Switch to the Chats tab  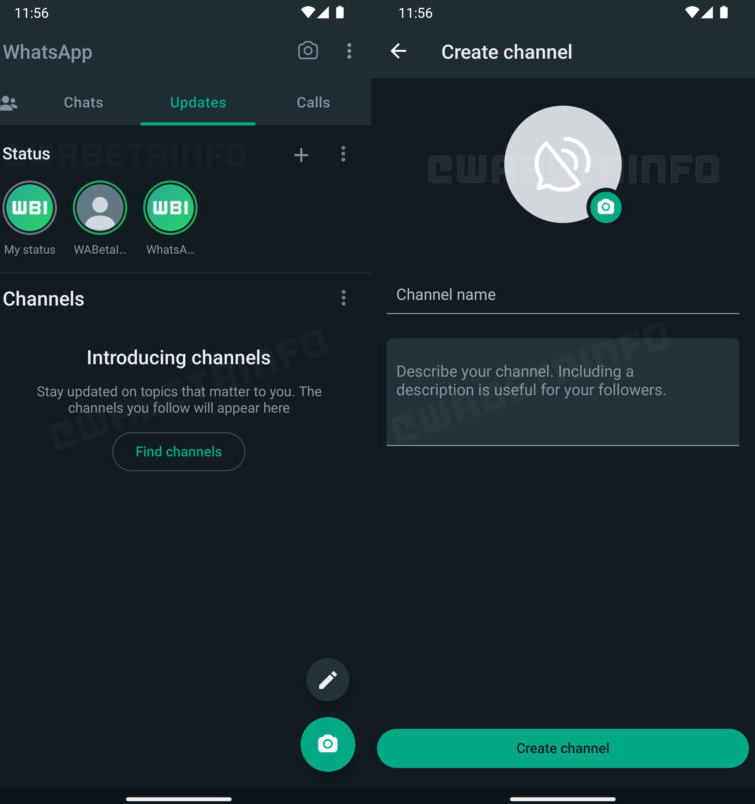pyautogui.click(x=83, y=102)
